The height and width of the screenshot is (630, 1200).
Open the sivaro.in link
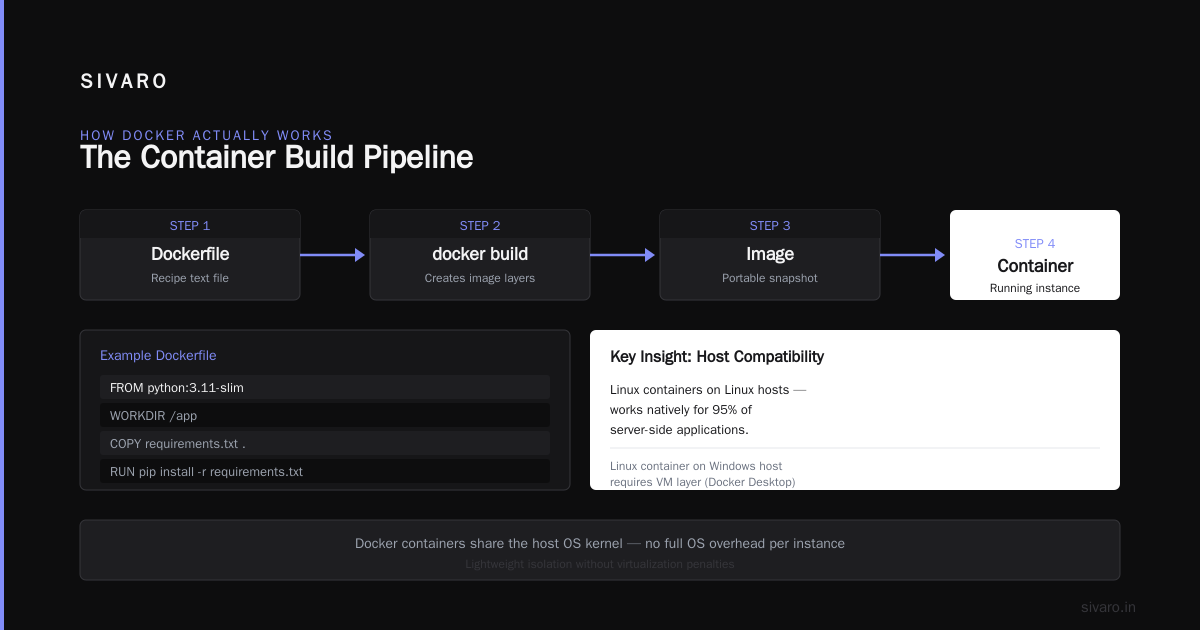click(1109, 607)
